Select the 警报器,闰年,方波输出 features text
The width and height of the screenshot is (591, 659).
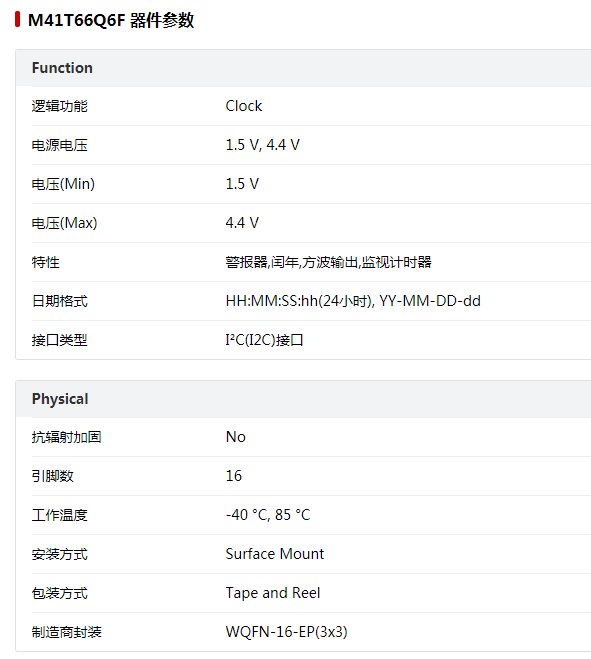[329, 262]
